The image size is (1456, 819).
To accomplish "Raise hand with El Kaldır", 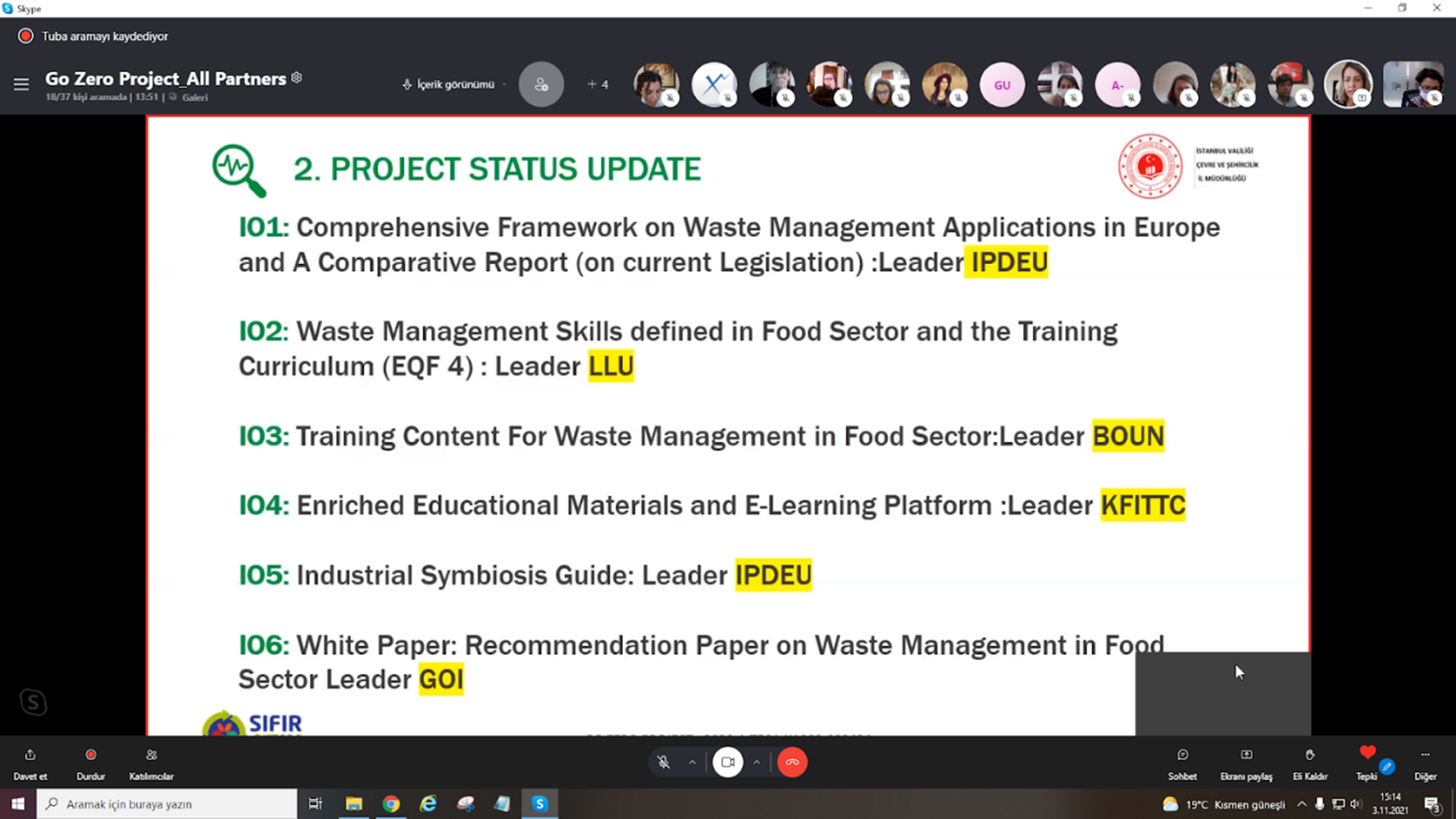I will pos(1310,755).
